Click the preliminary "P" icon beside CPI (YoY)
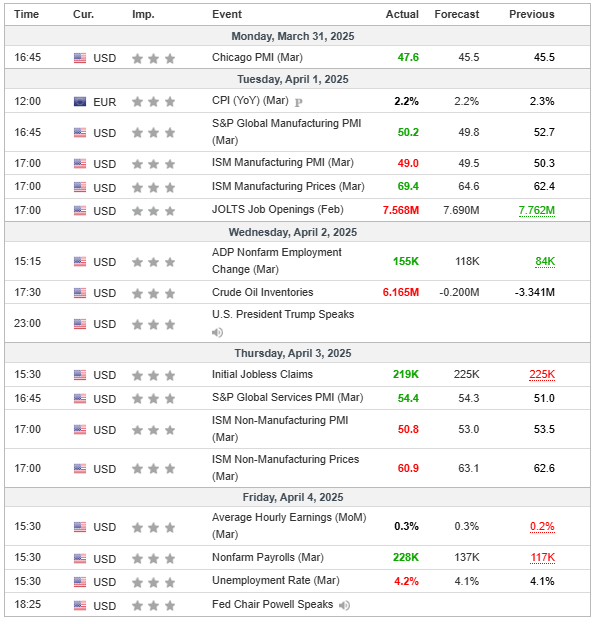The height and width of the screenshot is (624, 598). click(x=298, y=103)
